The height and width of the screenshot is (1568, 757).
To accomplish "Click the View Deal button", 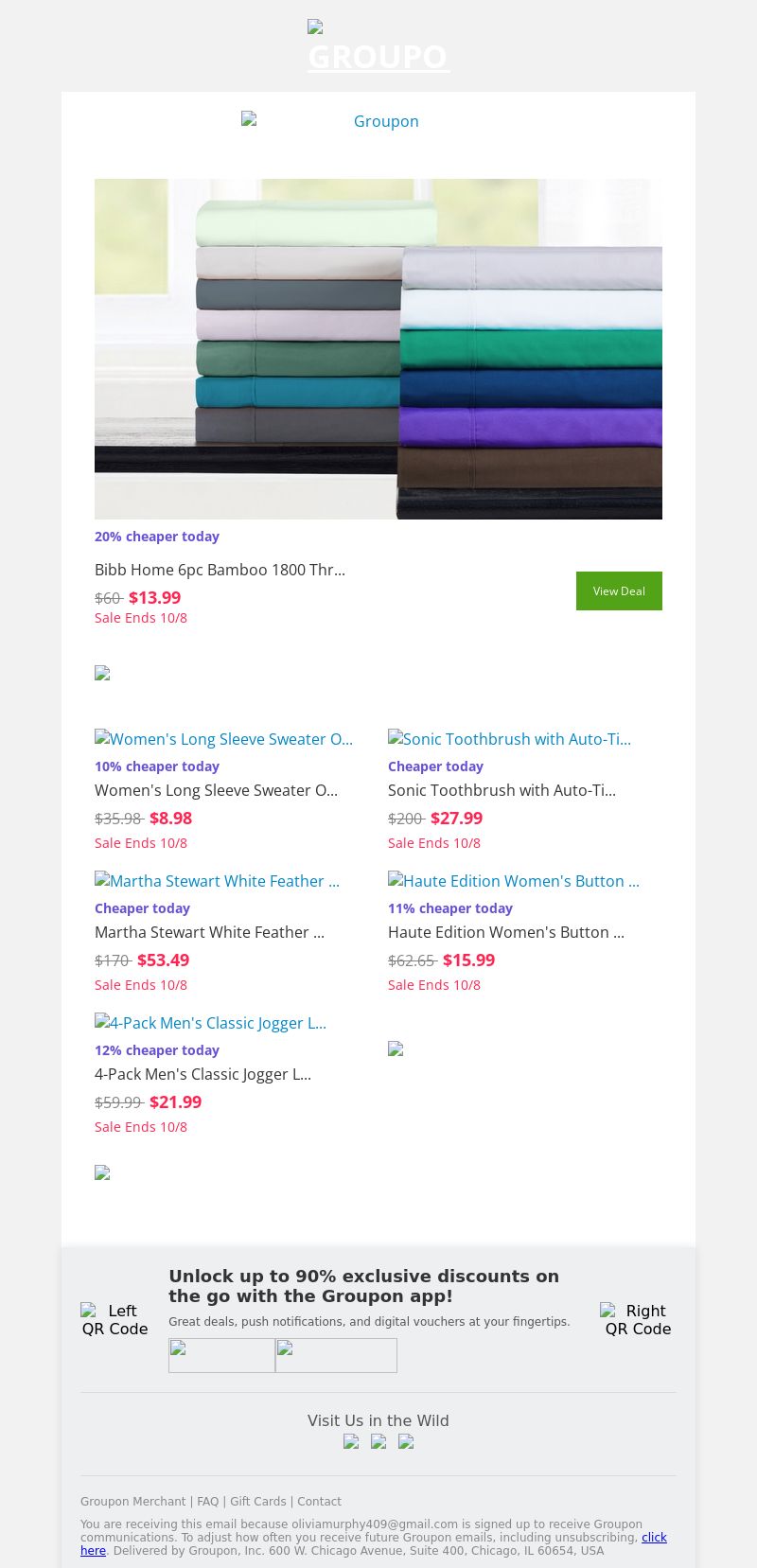I will [619, 590].
